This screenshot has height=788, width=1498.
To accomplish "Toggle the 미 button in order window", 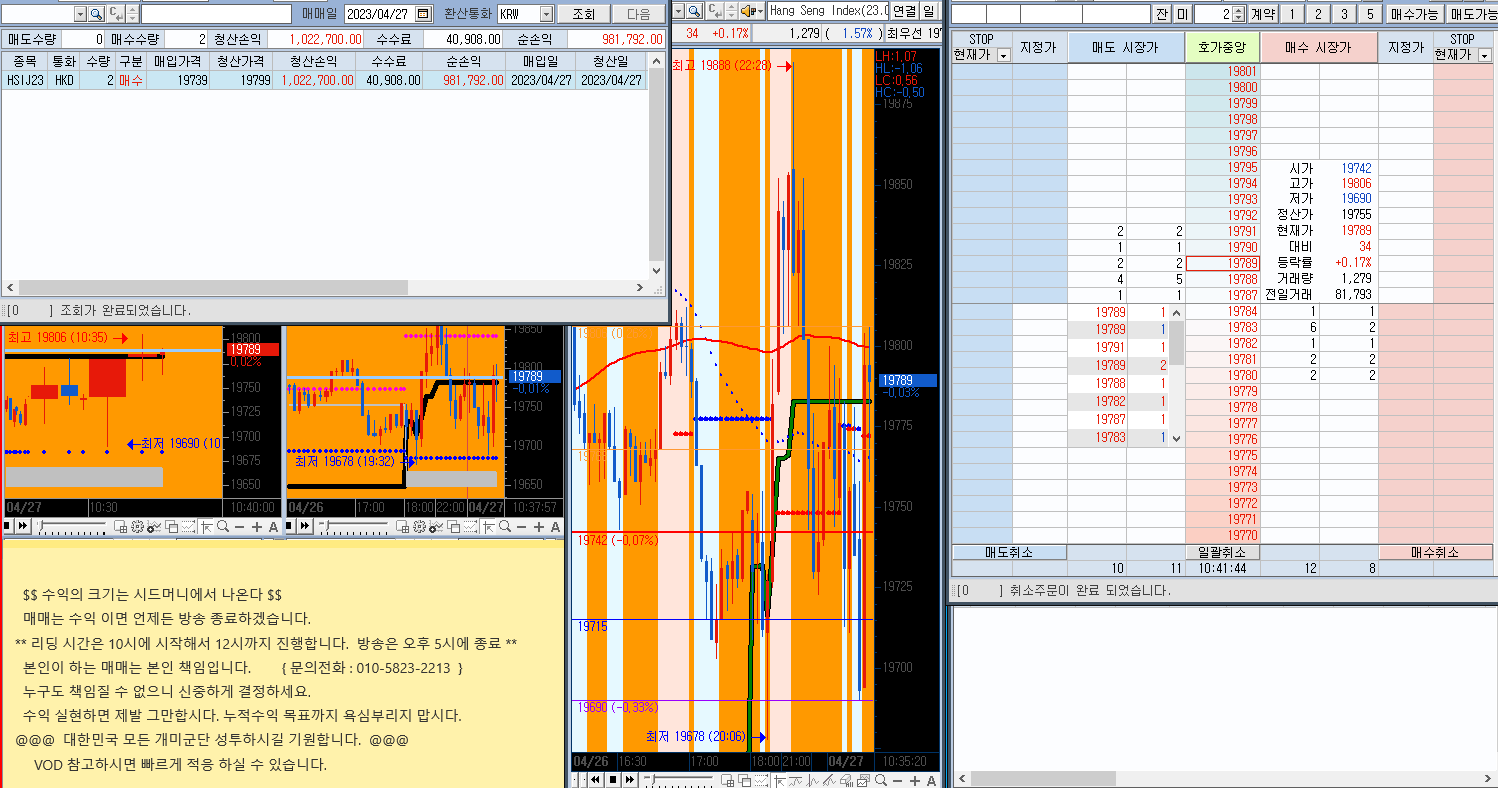I will [1182, 14].
